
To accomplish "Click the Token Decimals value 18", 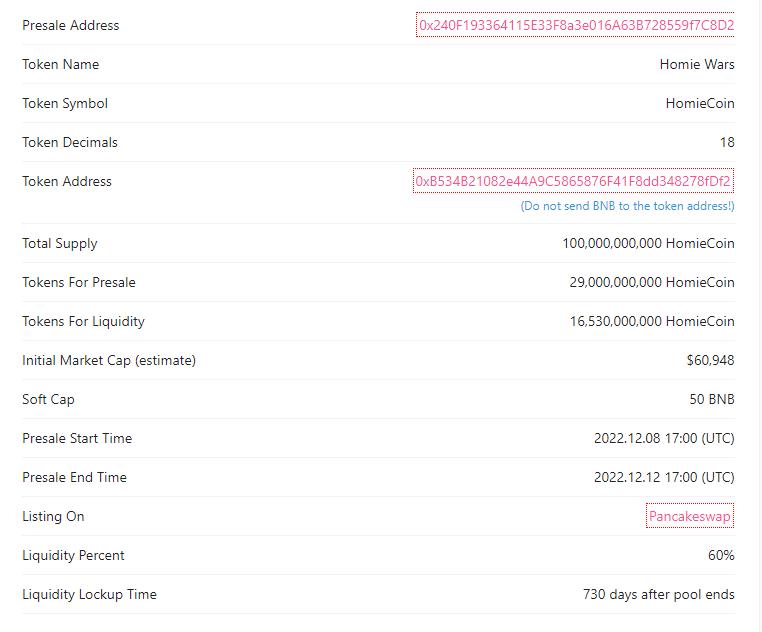I will (727, 142).
